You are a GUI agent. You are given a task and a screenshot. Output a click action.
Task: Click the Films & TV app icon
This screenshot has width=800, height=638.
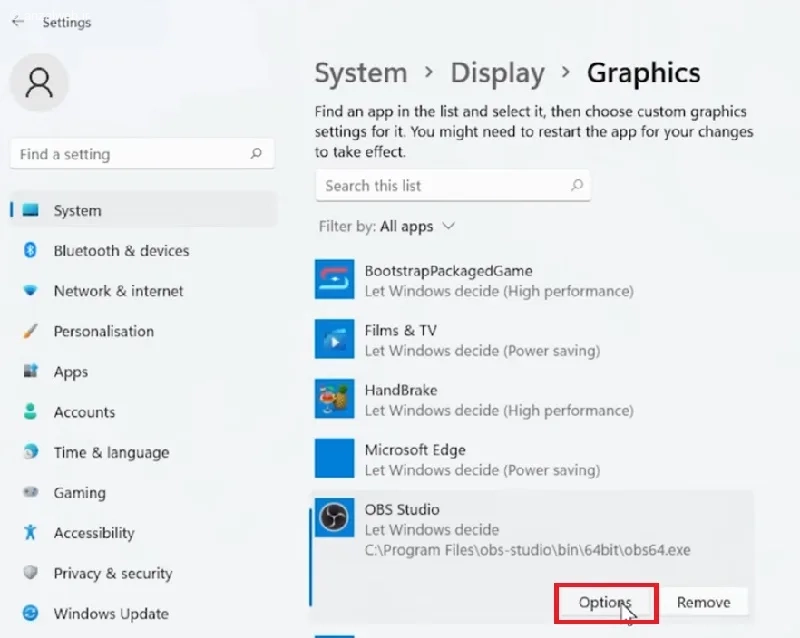(333, 339)
